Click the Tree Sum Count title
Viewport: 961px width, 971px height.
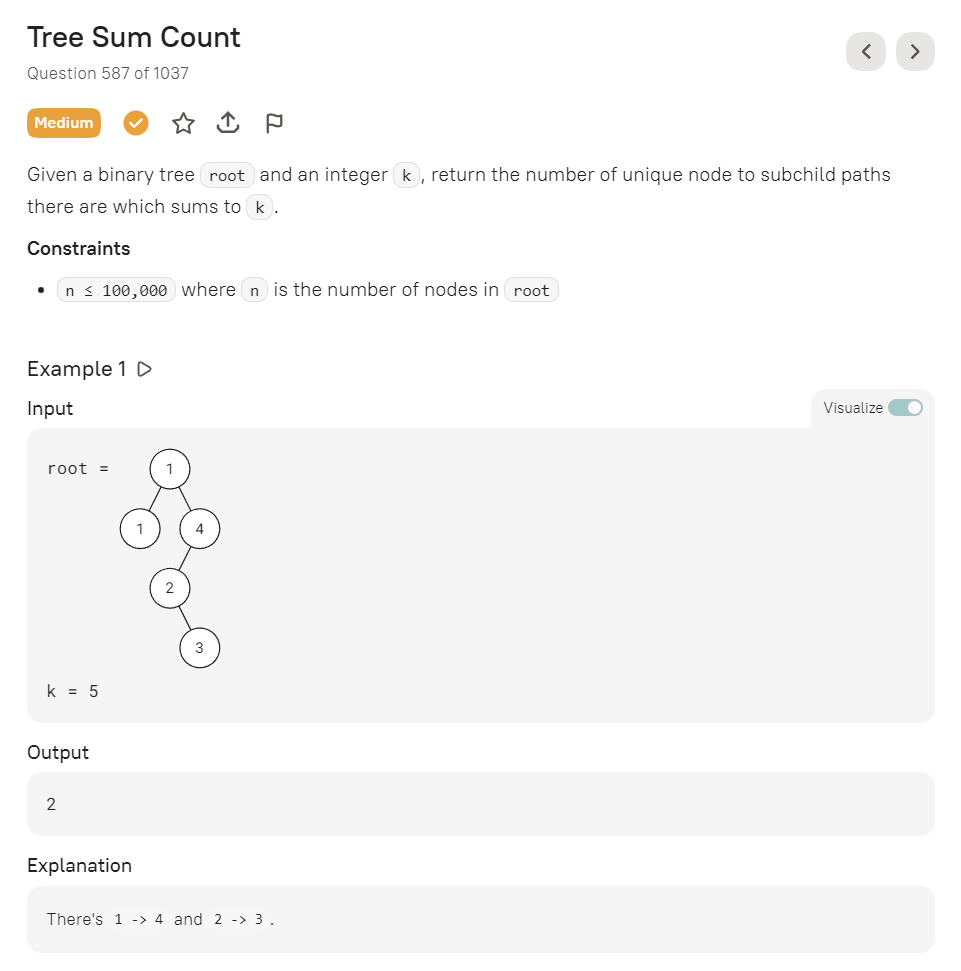tap(134, 38)
